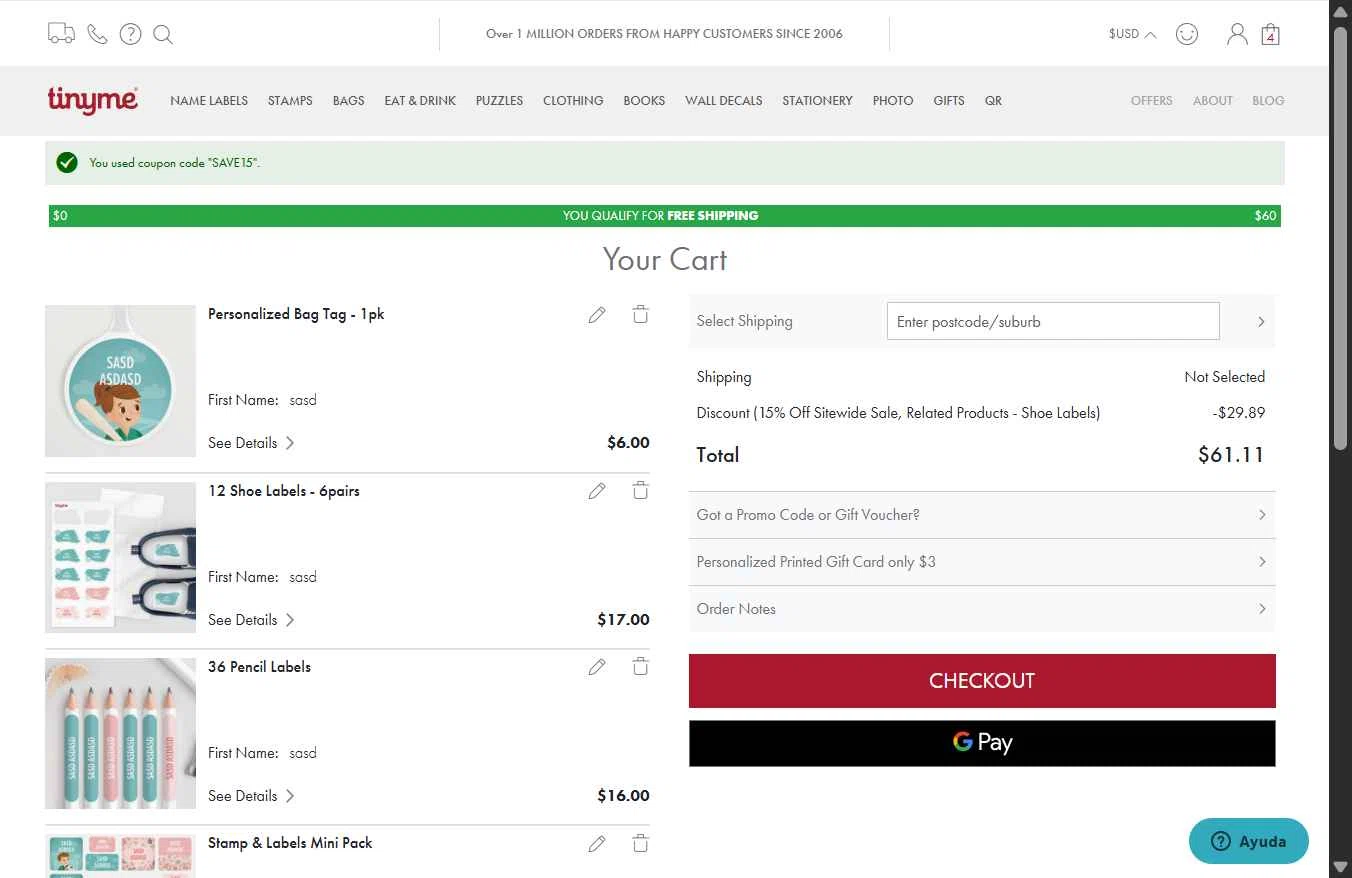
Task: Open the BOOKS menu
Action: (644, 101)
